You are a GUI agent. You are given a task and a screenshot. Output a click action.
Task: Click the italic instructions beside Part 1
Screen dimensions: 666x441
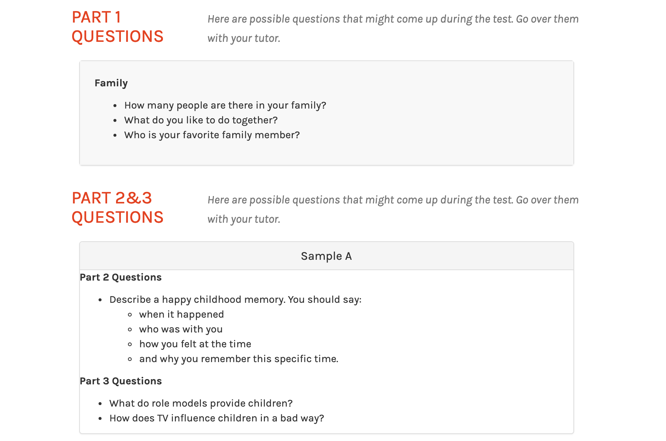392,19
